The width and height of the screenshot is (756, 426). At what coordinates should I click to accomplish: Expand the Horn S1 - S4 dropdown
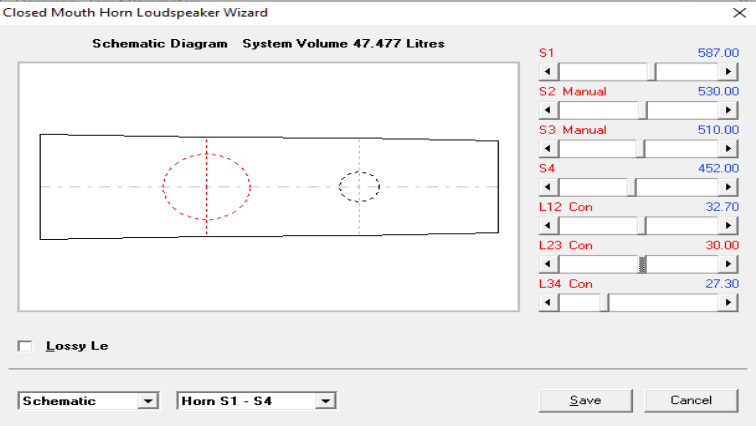coord(324,401)
